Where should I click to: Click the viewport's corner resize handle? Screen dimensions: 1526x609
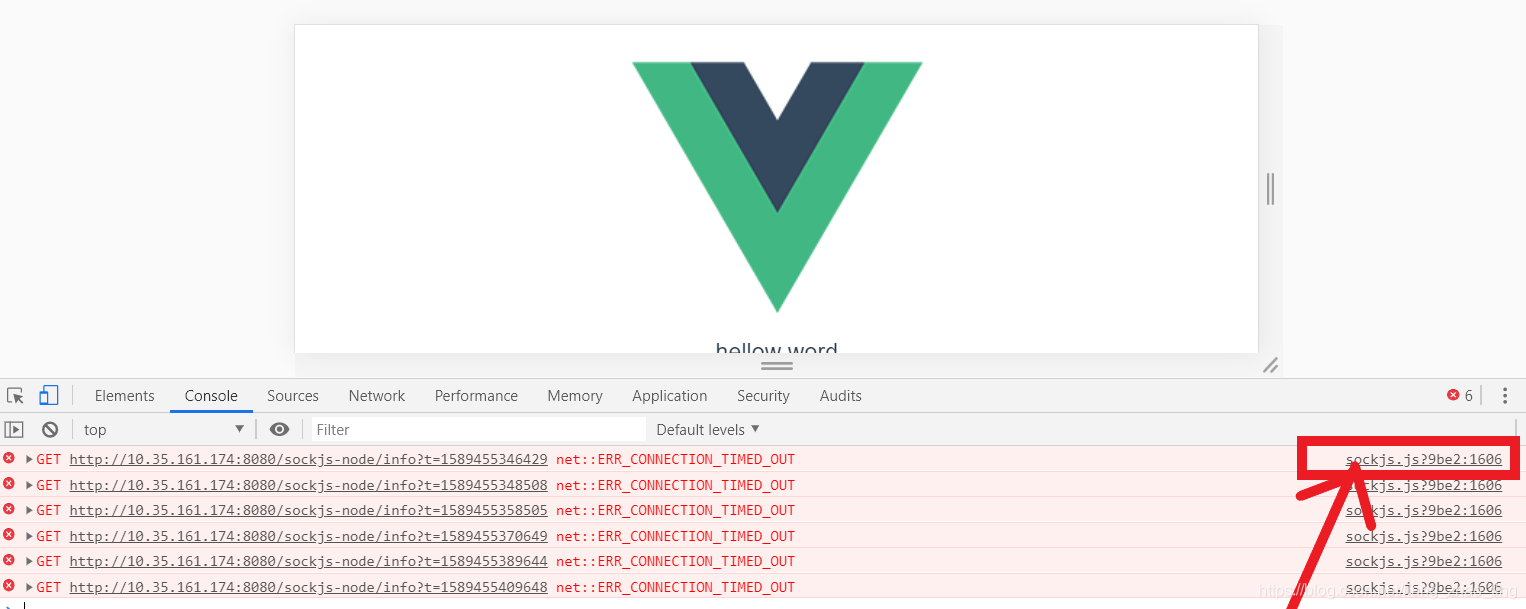coord(1271,366)
